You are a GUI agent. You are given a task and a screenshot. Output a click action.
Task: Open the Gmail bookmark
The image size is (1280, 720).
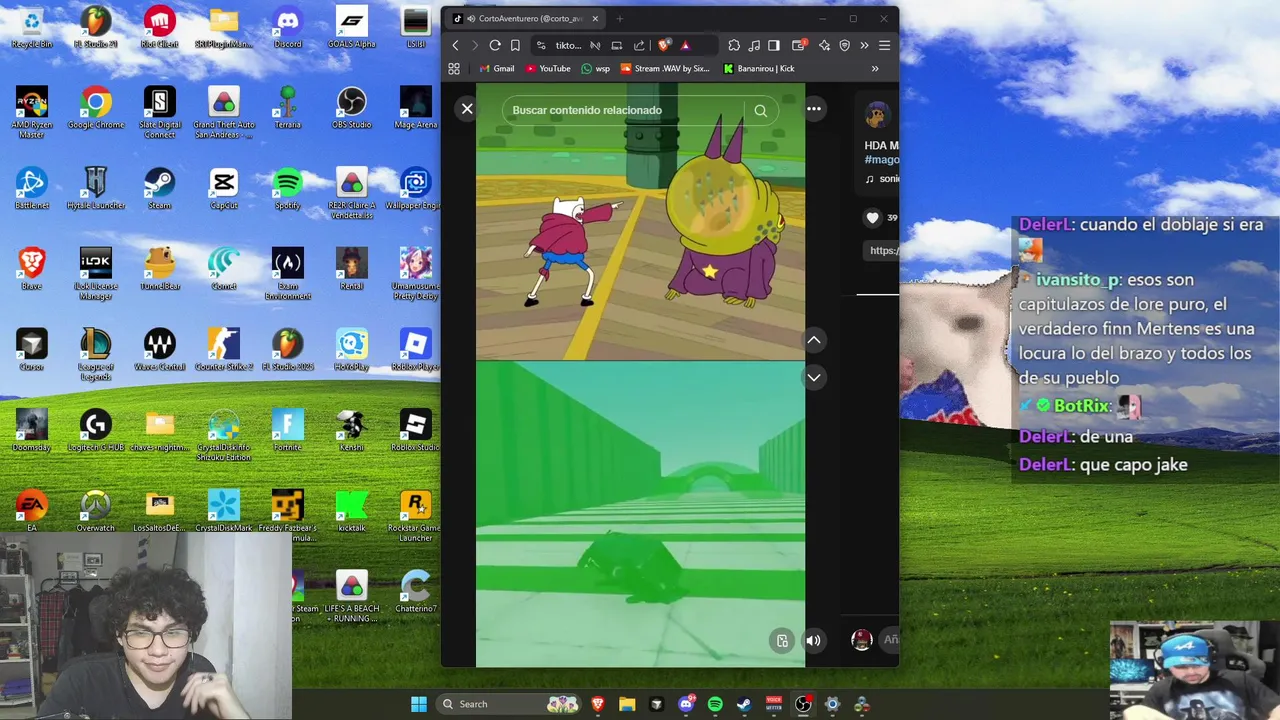496,69
